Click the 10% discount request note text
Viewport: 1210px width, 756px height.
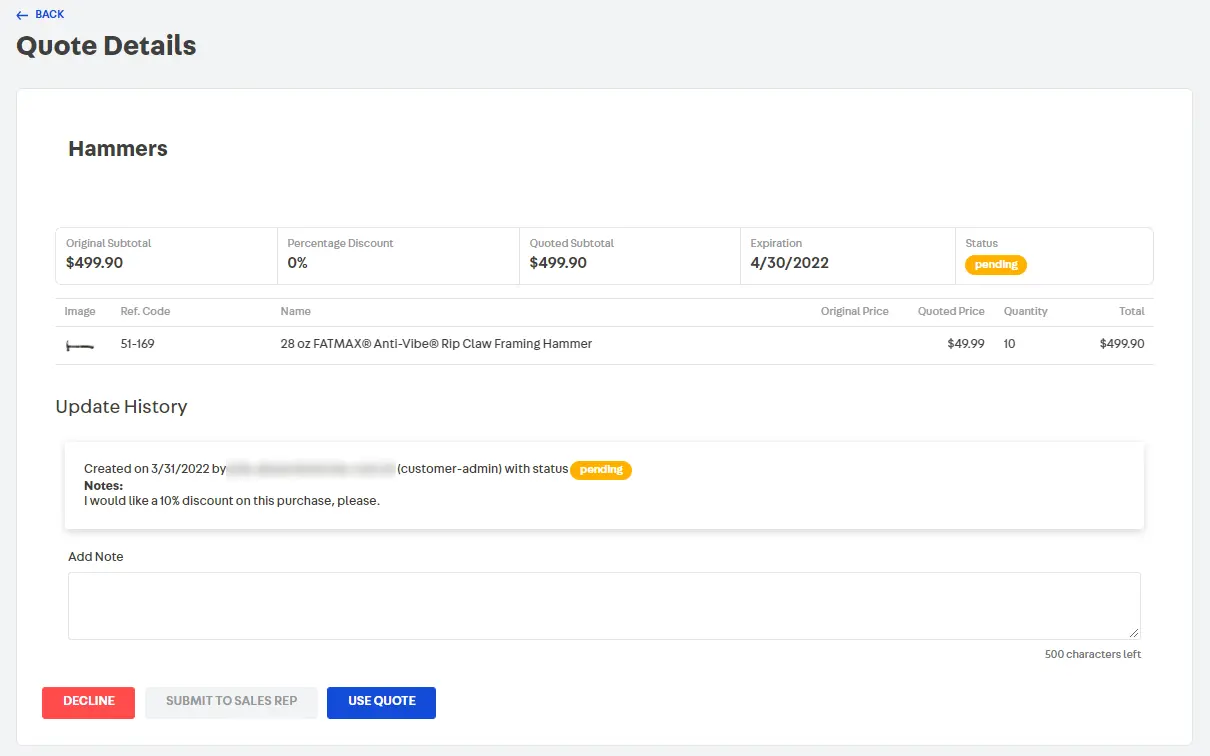click(x=232, y=501)
